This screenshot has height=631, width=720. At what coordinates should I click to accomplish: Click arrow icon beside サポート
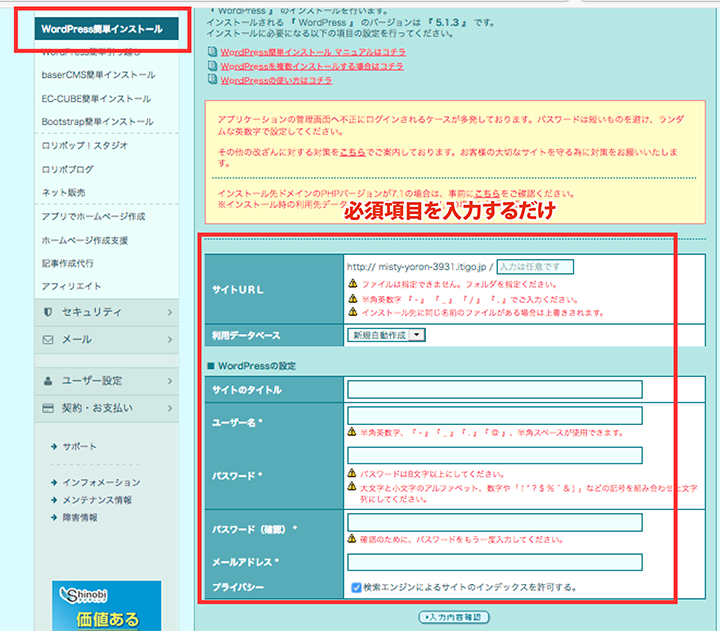54,446
